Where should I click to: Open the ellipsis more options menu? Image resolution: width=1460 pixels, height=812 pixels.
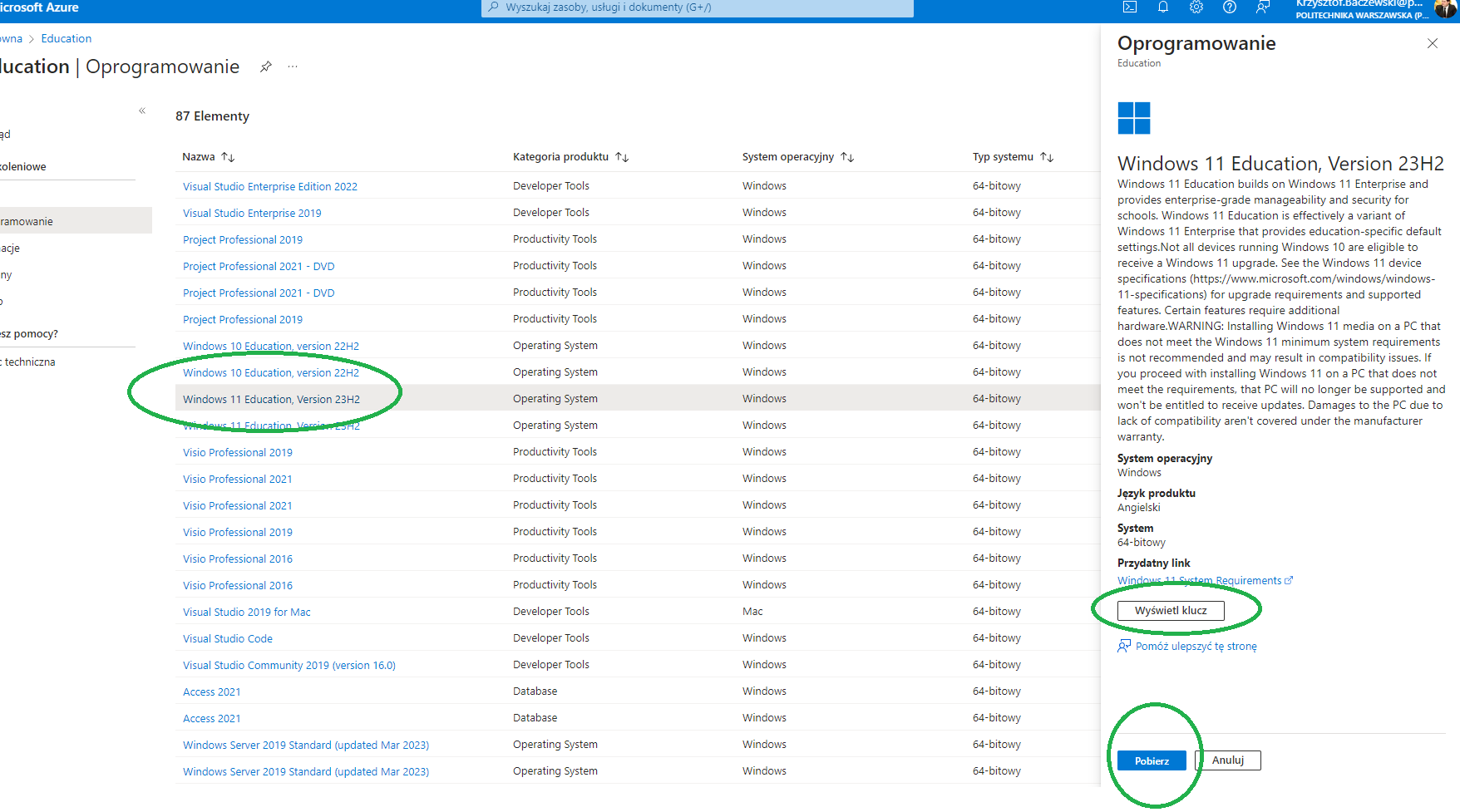pos(293,66)
